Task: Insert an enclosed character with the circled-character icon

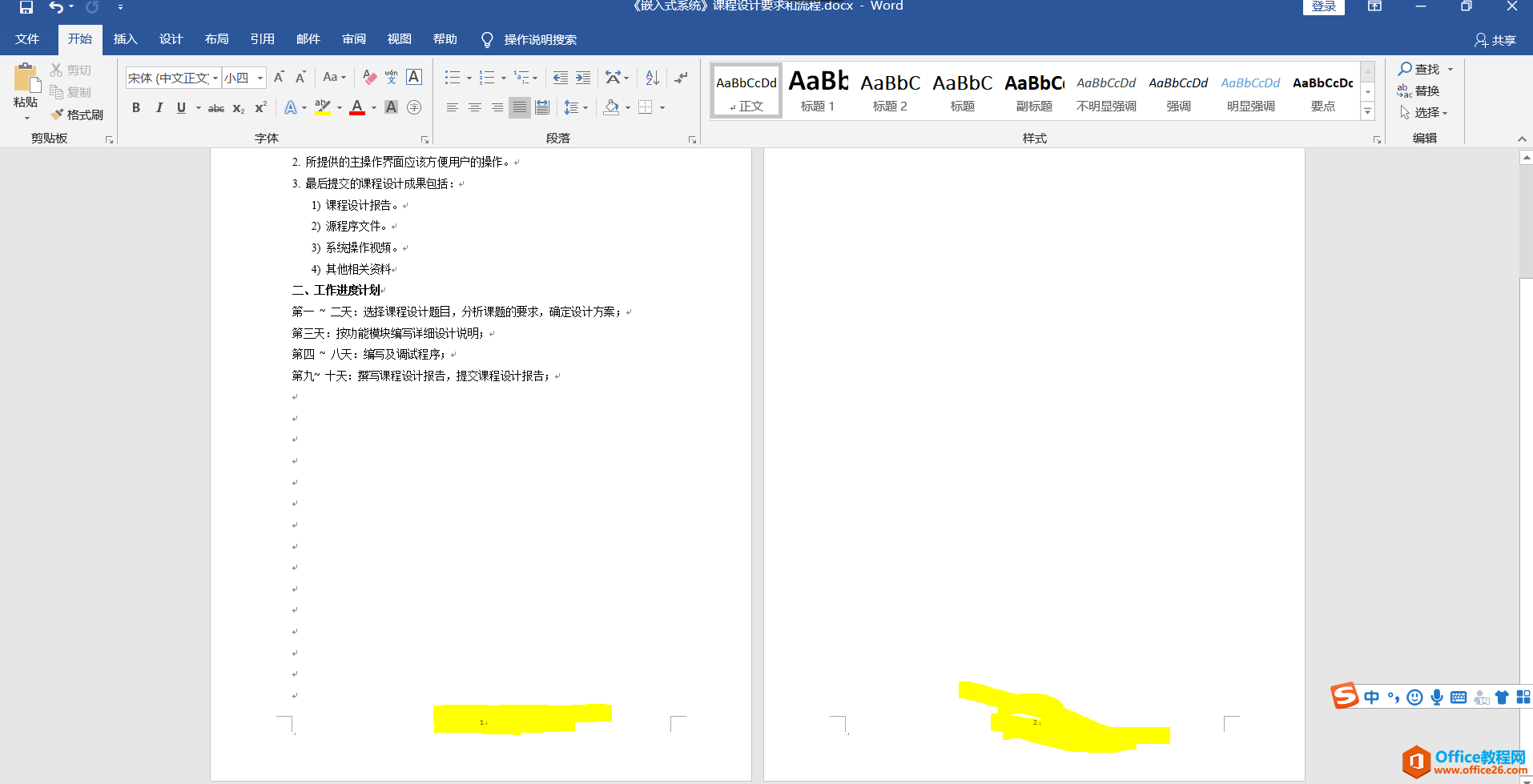Action: (x=414, y=107)
